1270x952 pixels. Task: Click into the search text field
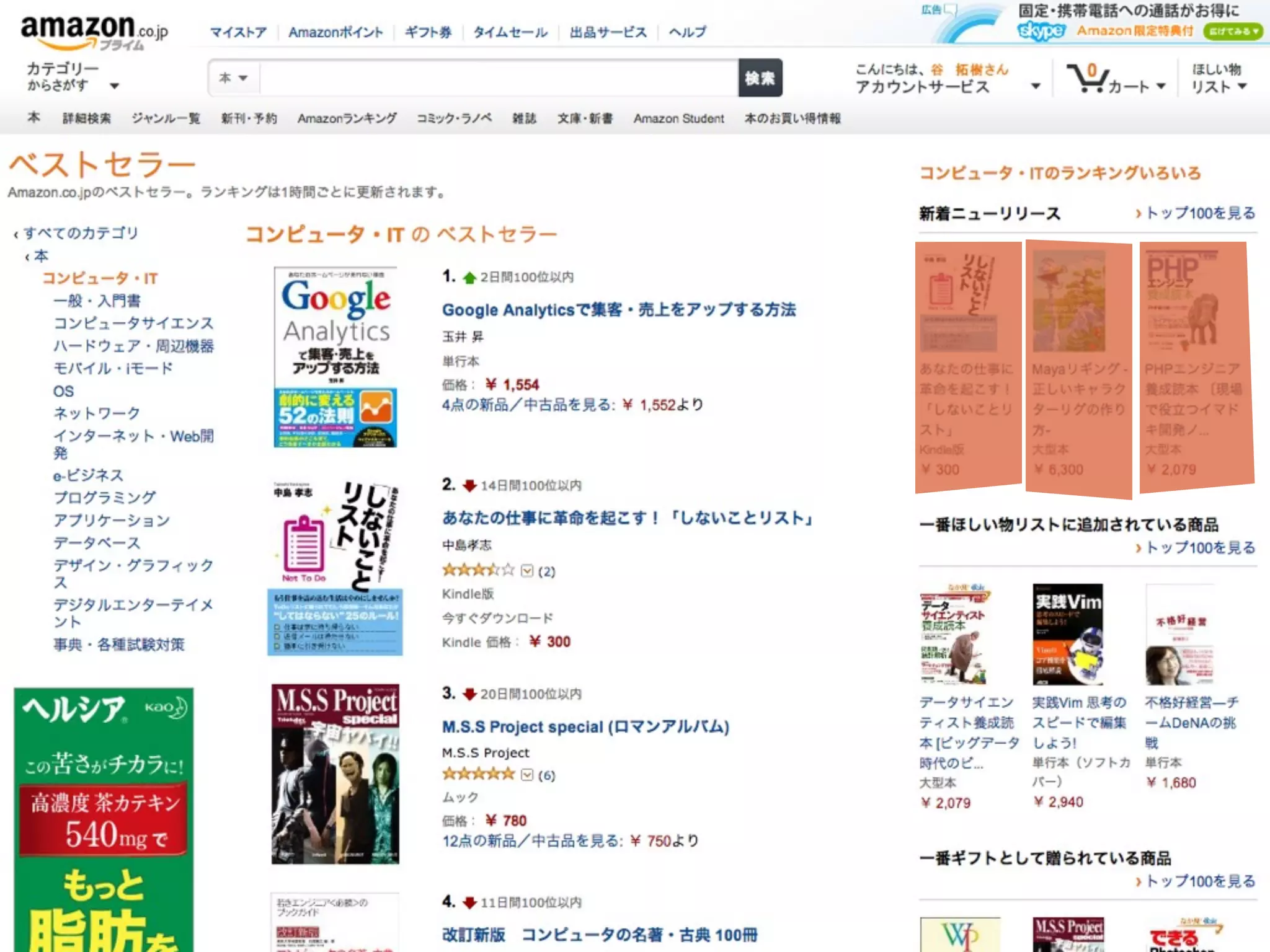tap(499, 78)
